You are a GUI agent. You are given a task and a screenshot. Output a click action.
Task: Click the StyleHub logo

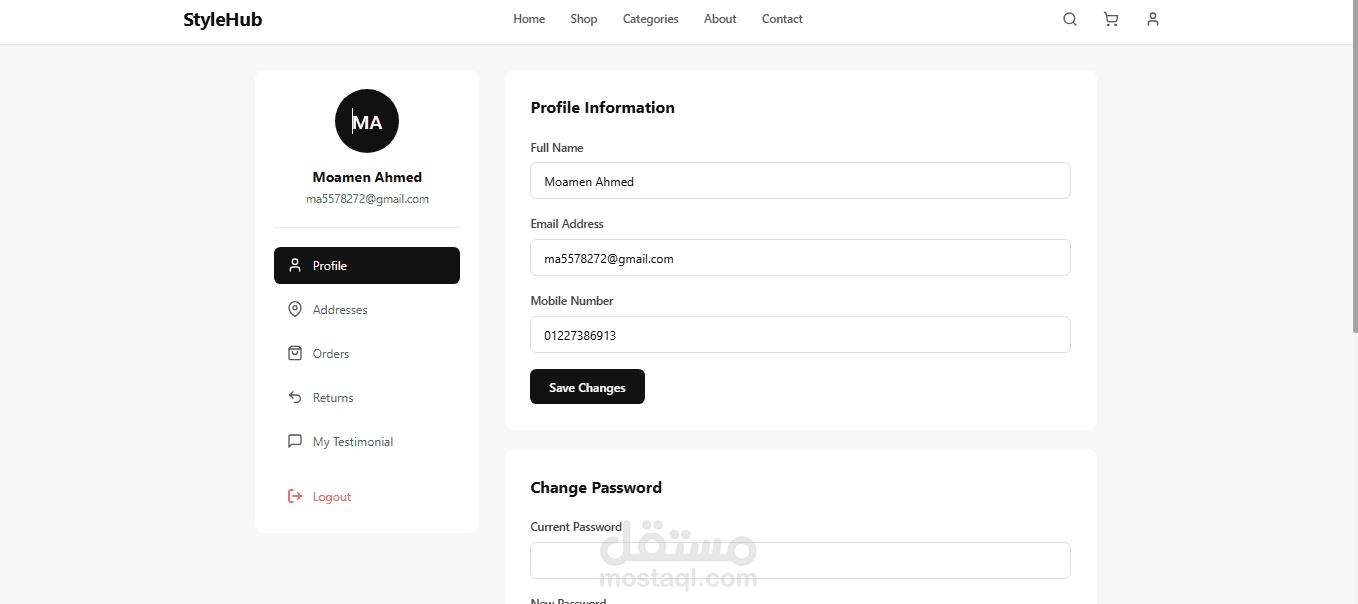point(223,19)
